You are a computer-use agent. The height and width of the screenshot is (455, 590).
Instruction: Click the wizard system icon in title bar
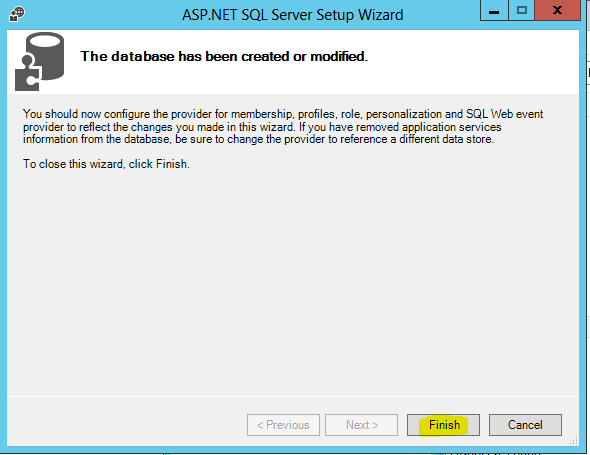17,14
